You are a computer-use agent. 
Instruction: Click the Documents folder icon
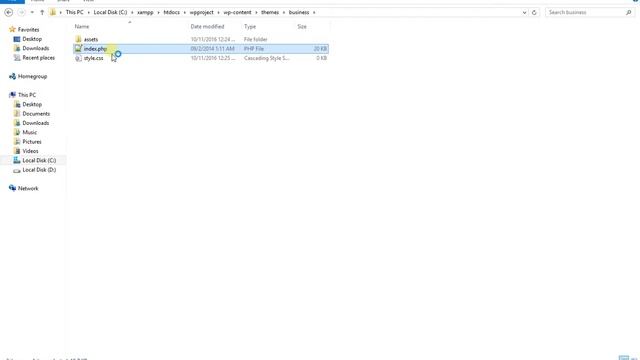coord(17,113)
